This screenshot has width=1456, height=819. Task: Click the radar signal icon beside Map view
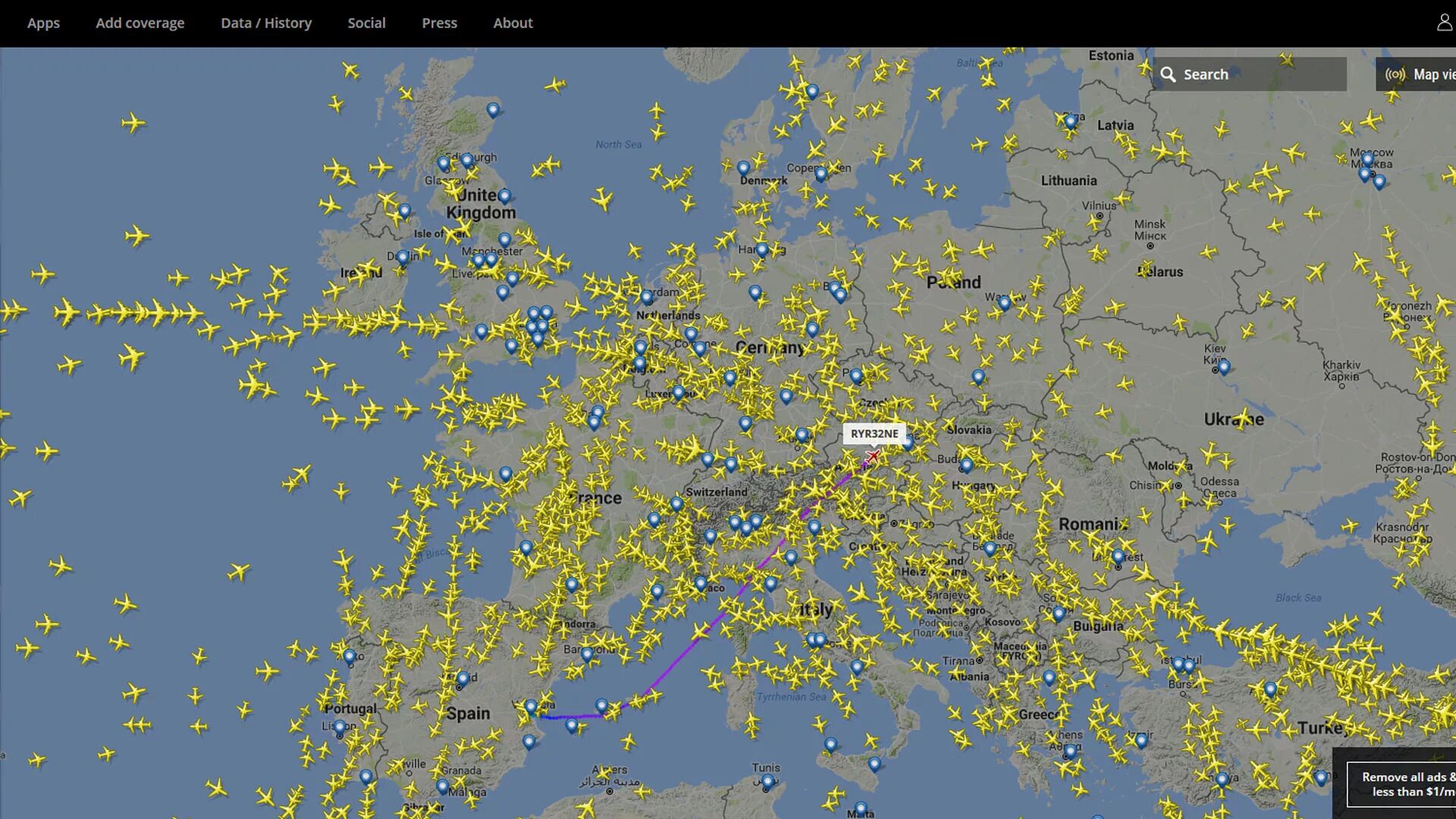click(x=1395, y=74)
